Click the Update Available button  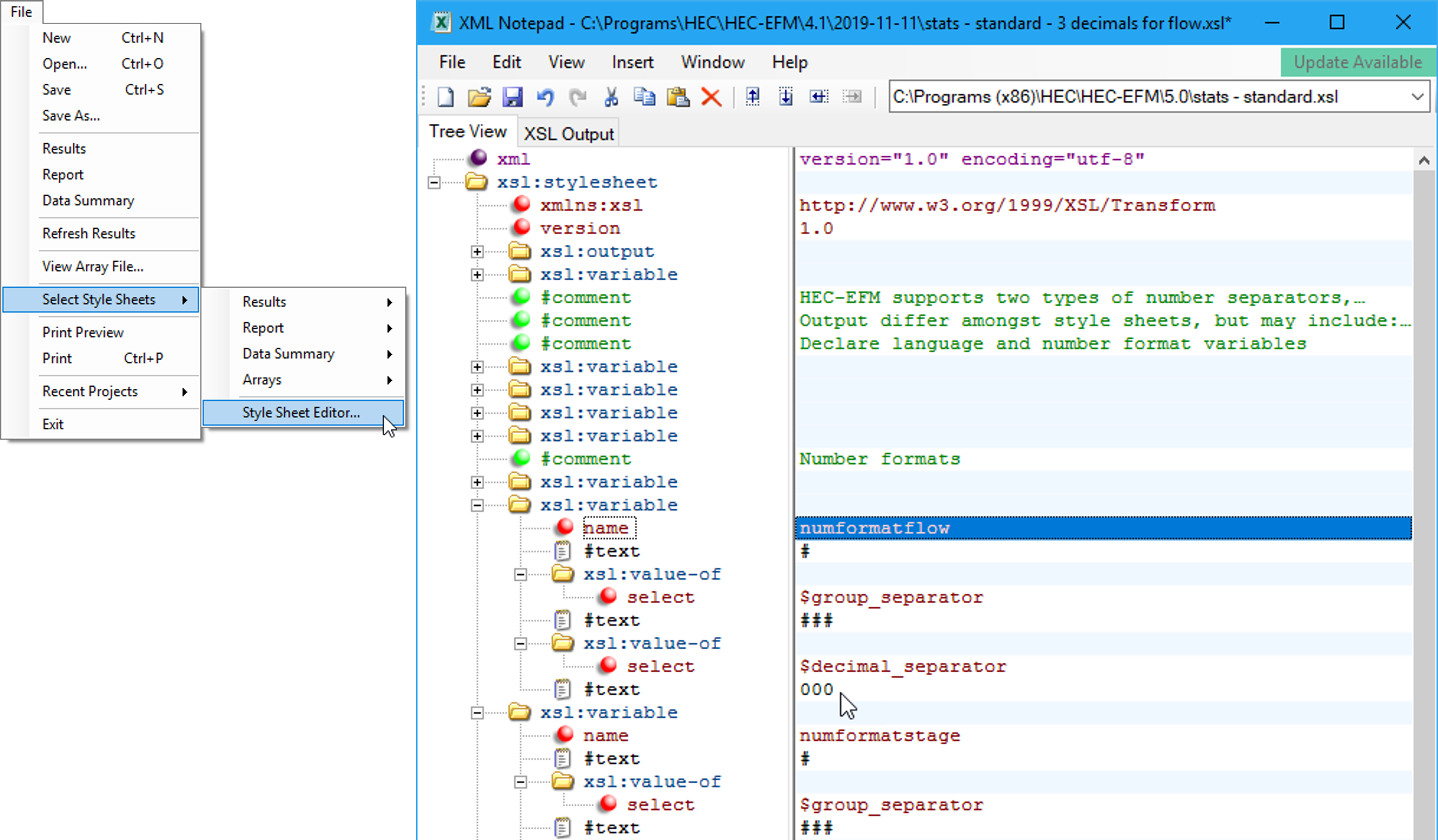(1357, 62)
